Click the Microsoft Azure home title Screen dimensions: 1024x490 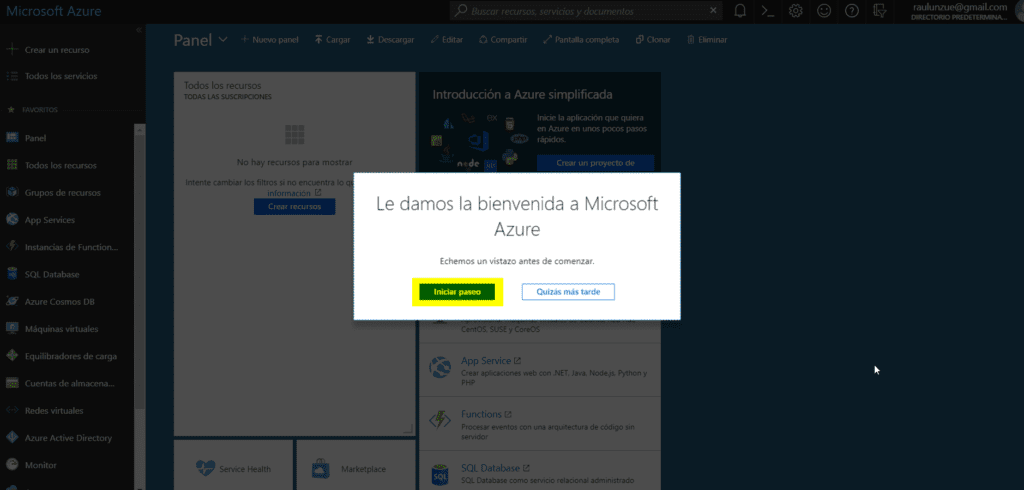tap(54, 11)
